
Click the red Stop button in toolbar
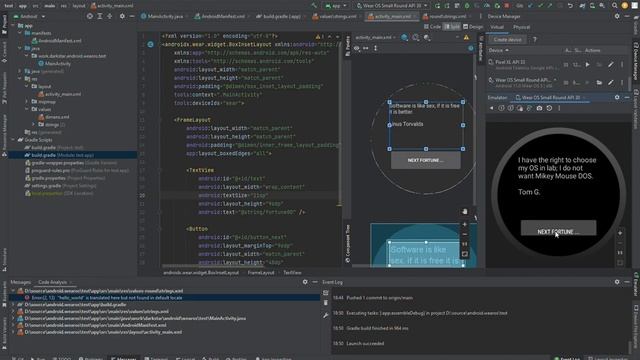click(x=507, y=6)
